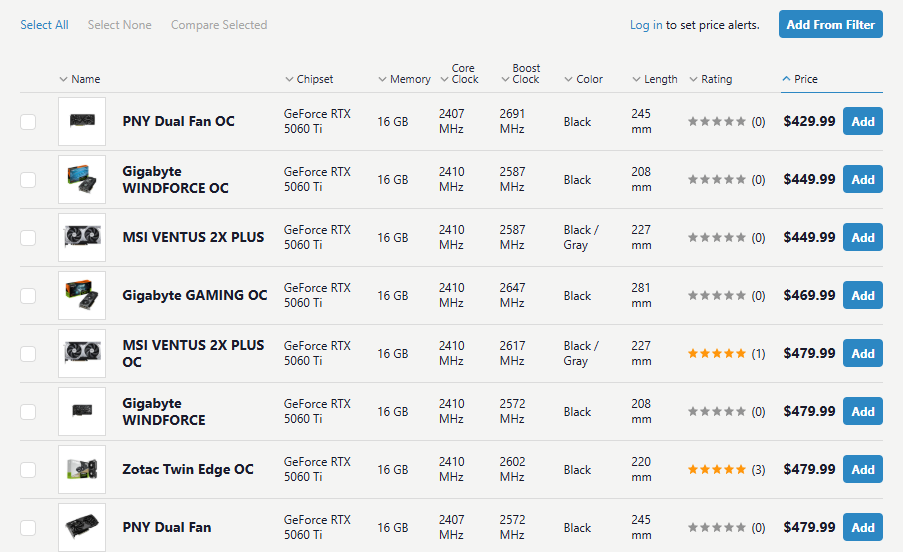
Task: Sort by the Rating column header
Action: pyautogui.click(x=711, y=79)
